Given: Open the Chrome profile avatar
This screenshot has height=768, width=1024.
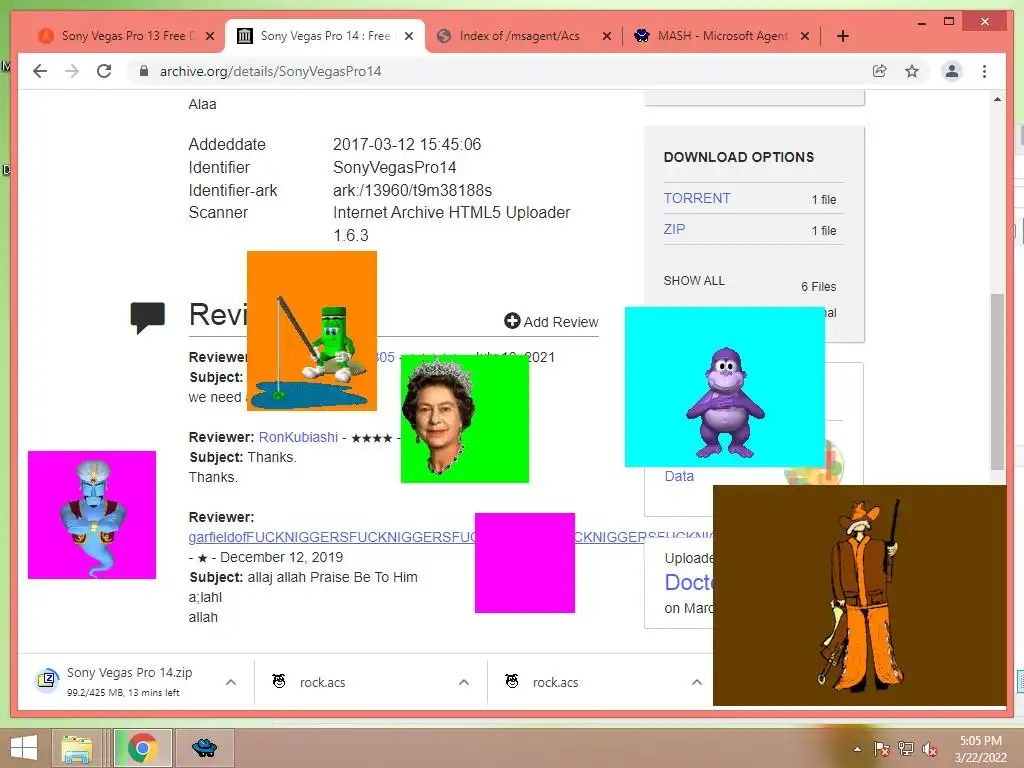Looking at the screenshot, I should [952, 71].
